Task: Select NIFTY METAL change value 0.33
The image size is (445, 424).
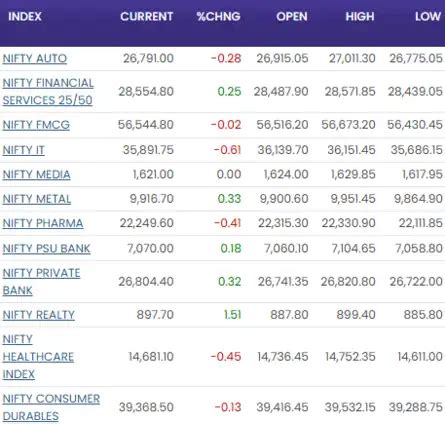Action: (x=229, y=199)
